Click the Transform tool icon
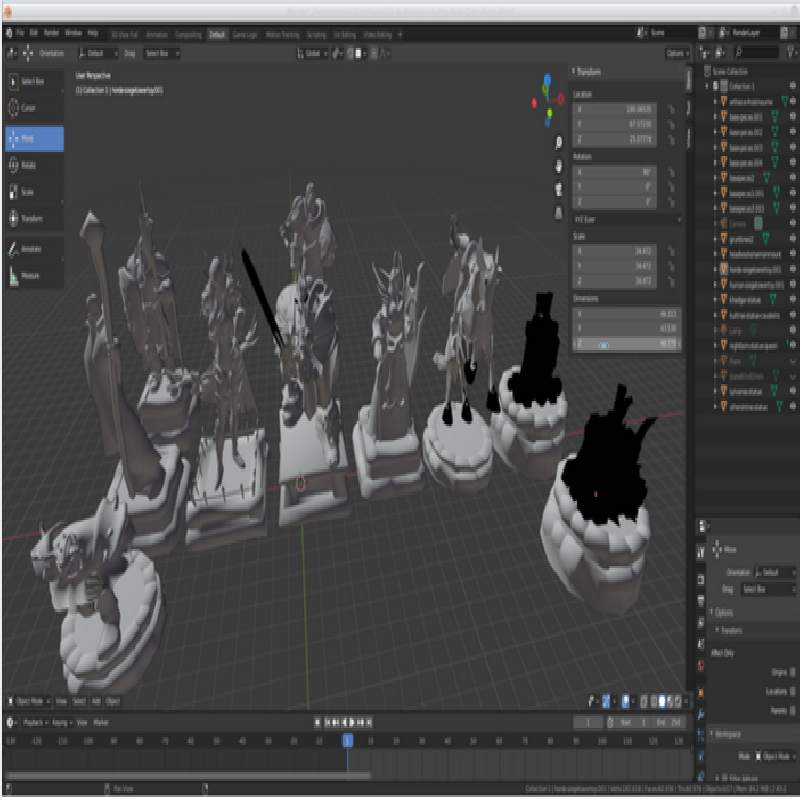This screenshot has height=800, width=800. tap(14, 218)
